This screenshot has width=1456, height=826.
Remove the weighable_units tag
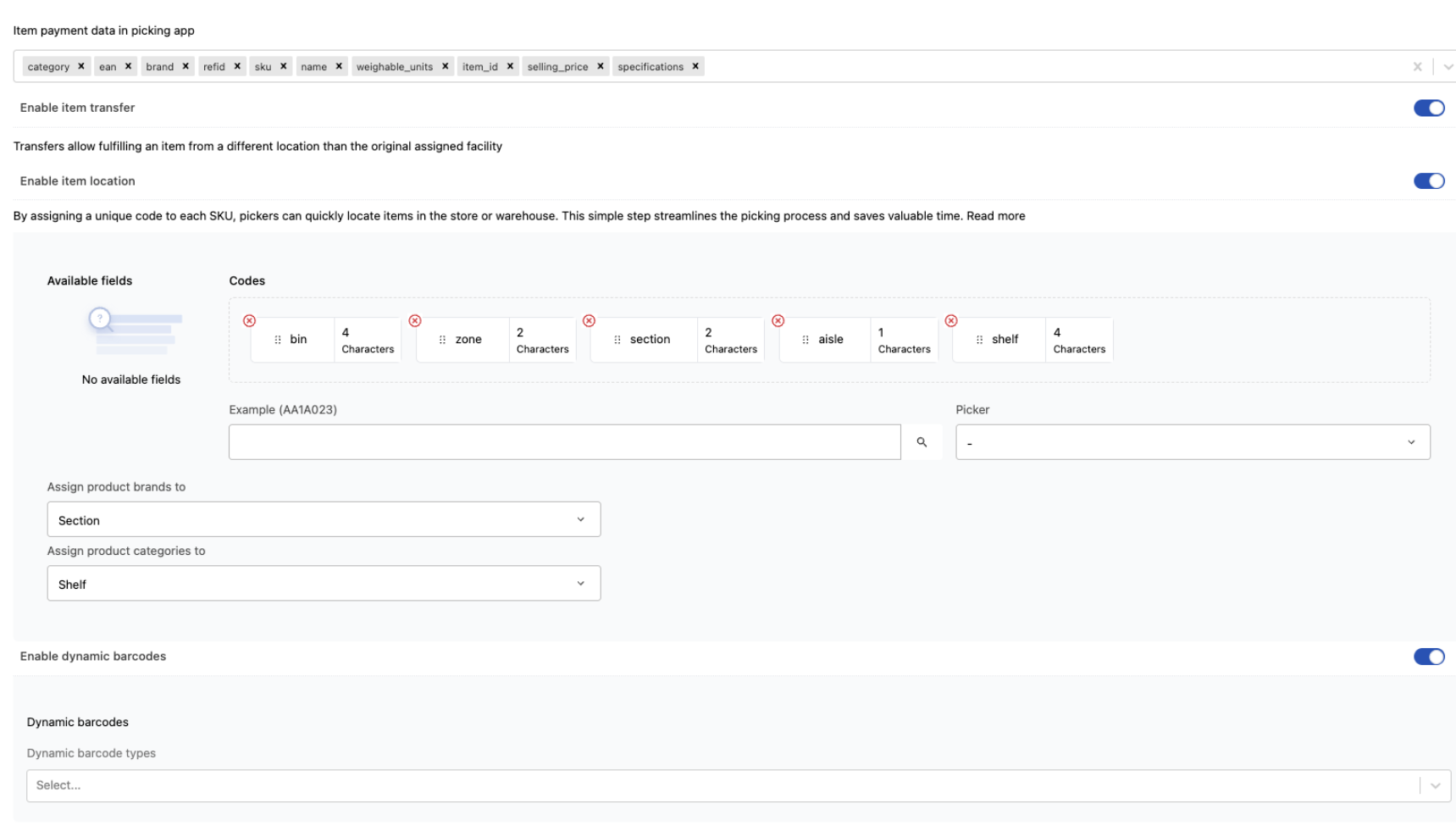(446, 66)
